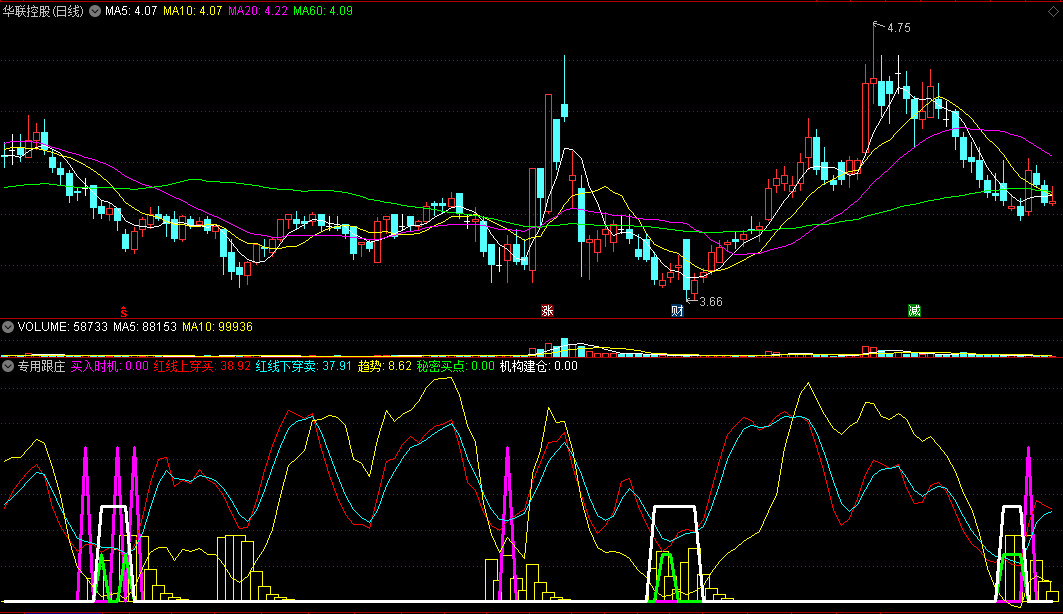Expand the dropdown beside 华联控股(日线) title
Screen dimensions: 1063x614
point(95,11)
